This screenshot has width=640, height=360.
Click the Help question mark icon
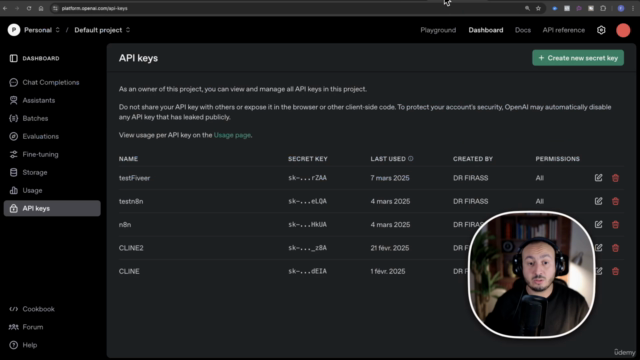coord(13,345)
